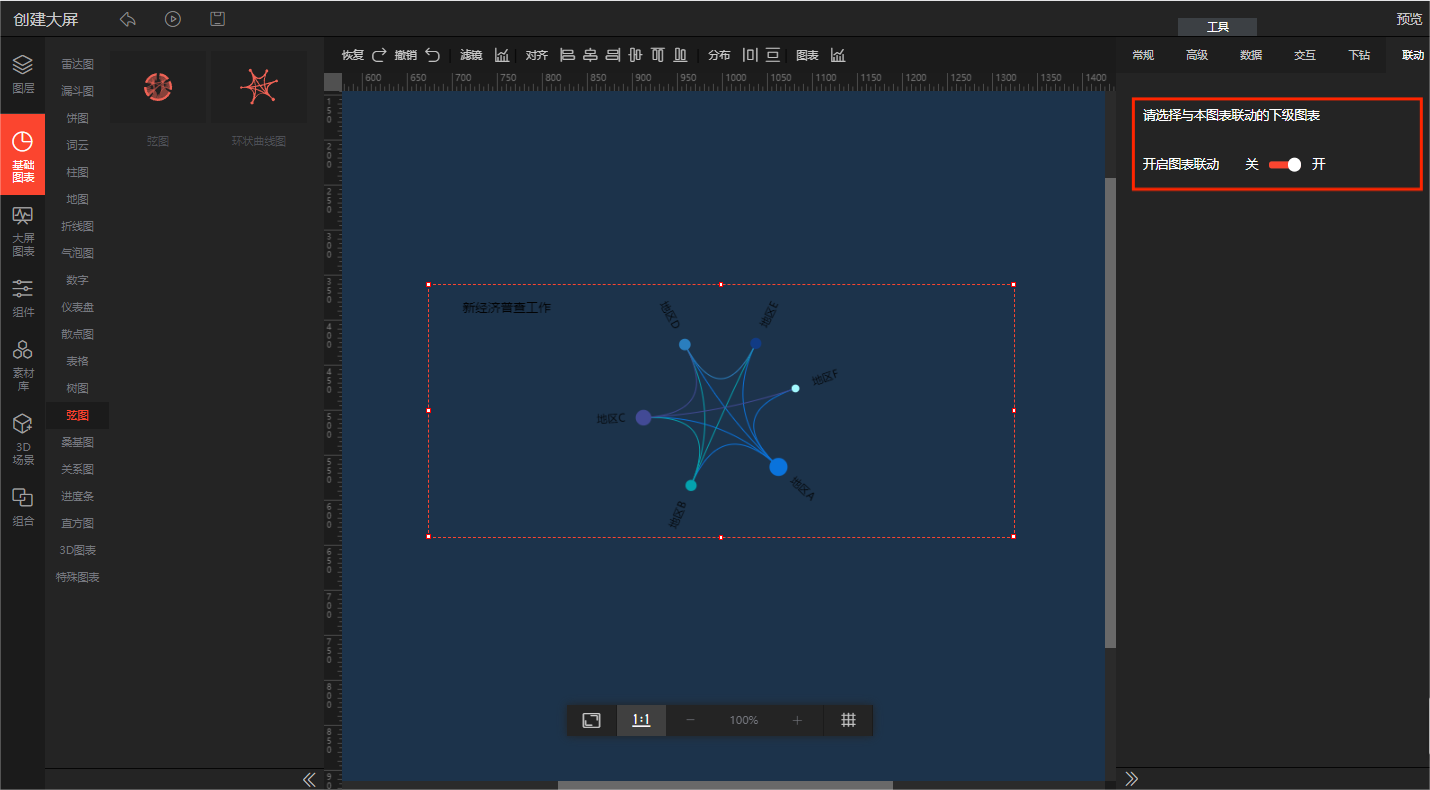Click the undo (撤销) arrow icon
The height and width of the screenshot is (790, 1430).
pyautogui.click(x=432, y=55)
